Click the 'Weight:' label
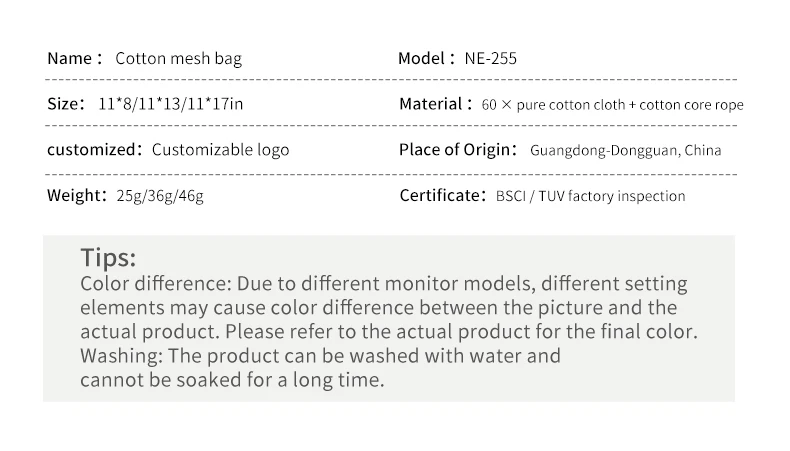Viewport: 790px width, 451px height. pos(76,195)
